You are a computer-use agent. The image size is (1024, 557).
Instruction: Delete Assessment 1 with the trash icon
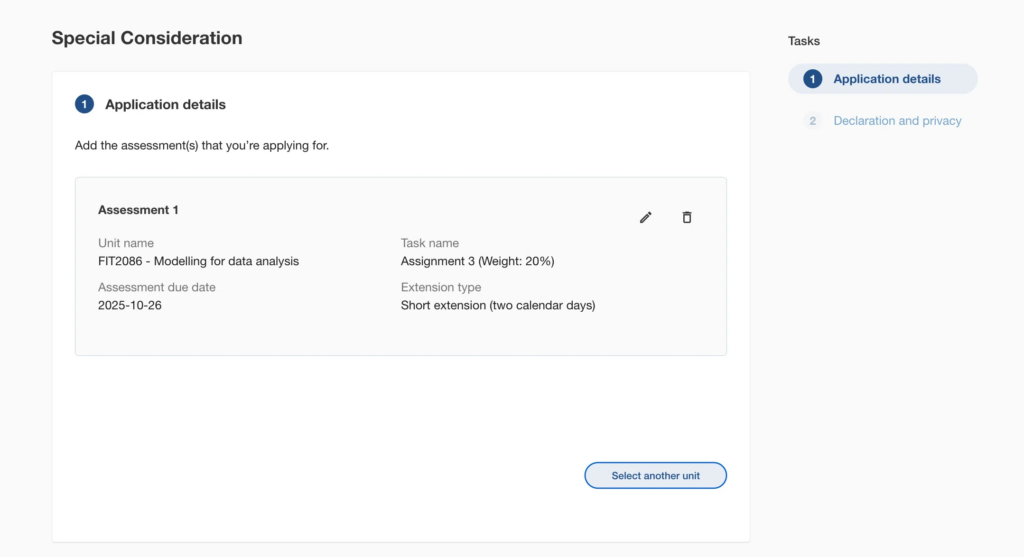click(687, 217)
